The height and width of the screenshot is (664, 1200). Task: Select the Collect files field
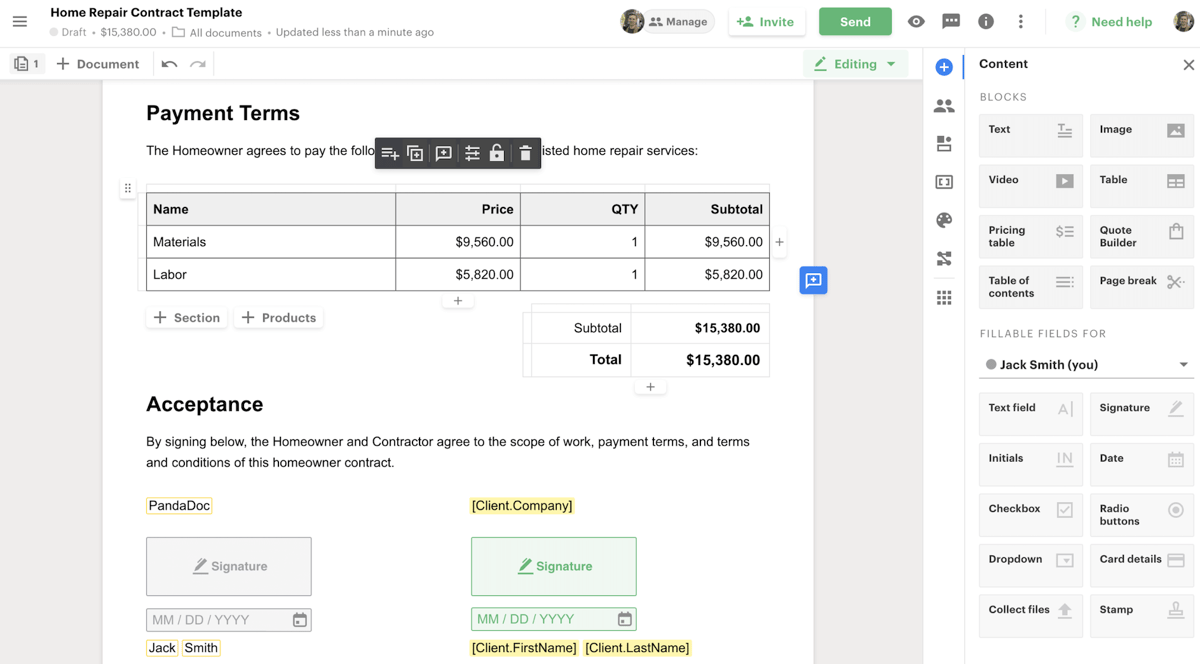tap(1030, 615)
